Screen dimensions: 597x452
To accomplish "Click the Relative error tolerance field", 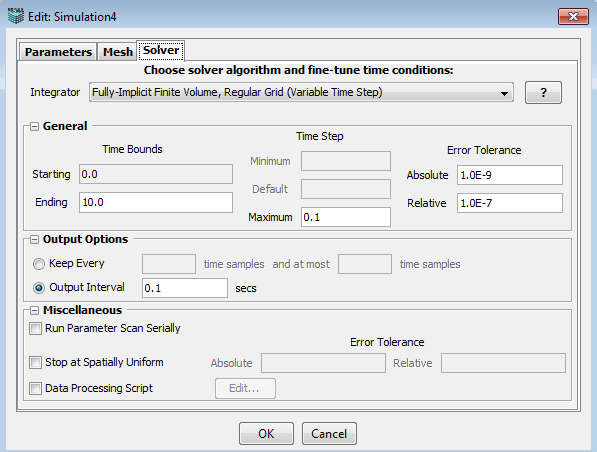I will (509, 203).
